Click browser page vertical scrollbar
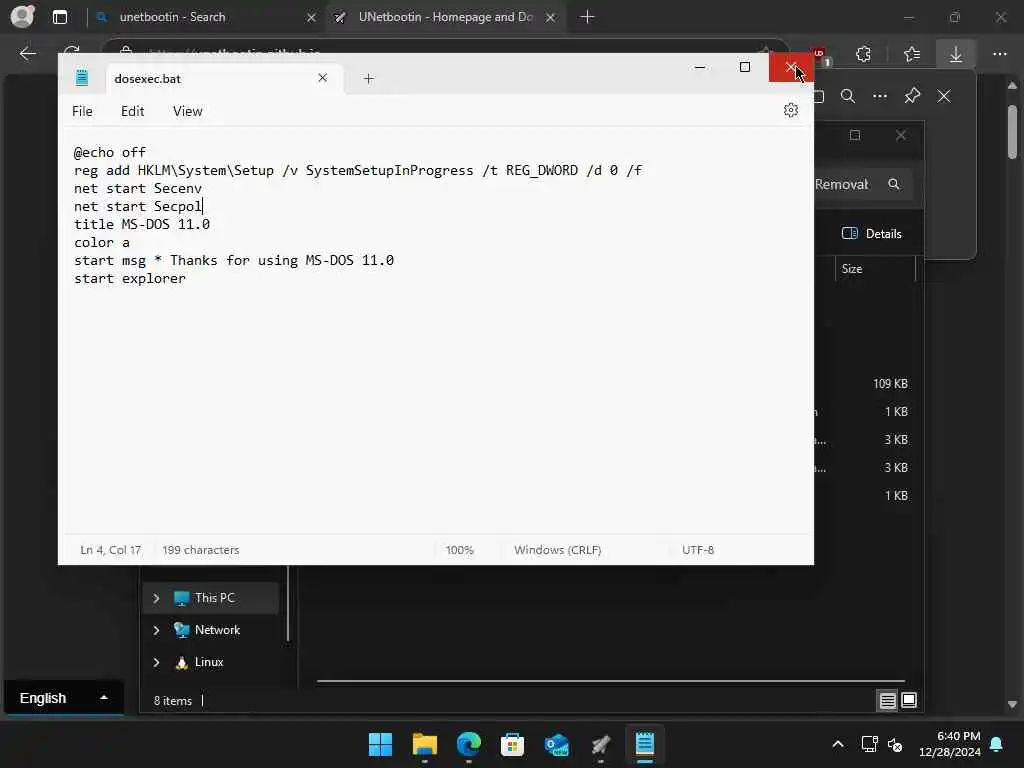This screenshot has width=1024, height=768. (x=1012, y=132)
